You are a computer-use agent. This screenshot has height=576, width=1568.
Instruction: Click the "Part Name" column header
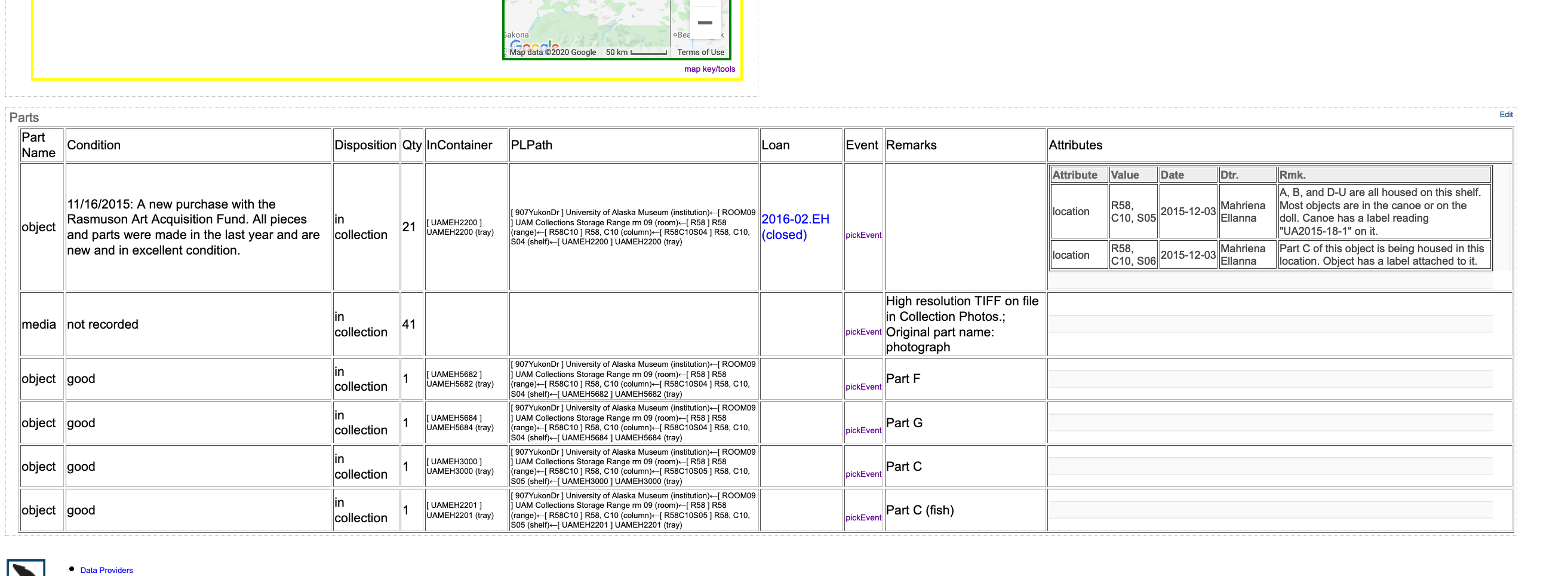(x=42, y=145)
